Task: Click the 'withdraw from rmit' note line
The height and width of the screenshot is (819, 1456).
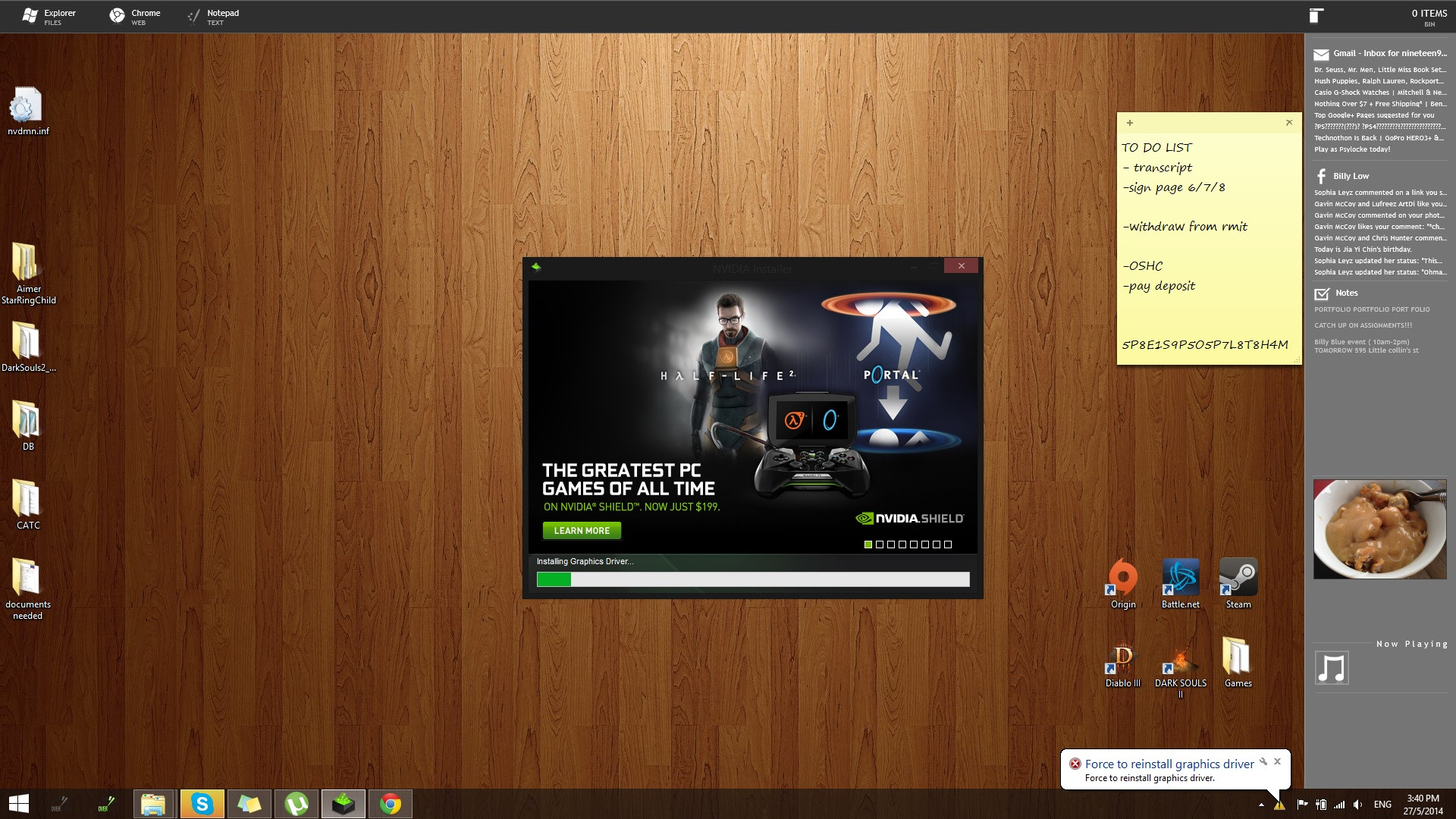Action: coord(1185,227)
